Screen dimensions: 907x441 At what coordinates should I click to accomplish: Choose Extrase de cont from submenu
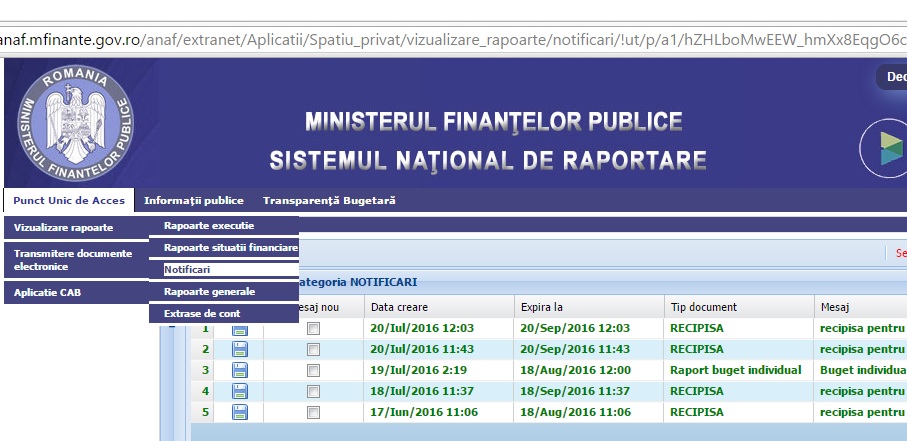click(x=224, y=314)
